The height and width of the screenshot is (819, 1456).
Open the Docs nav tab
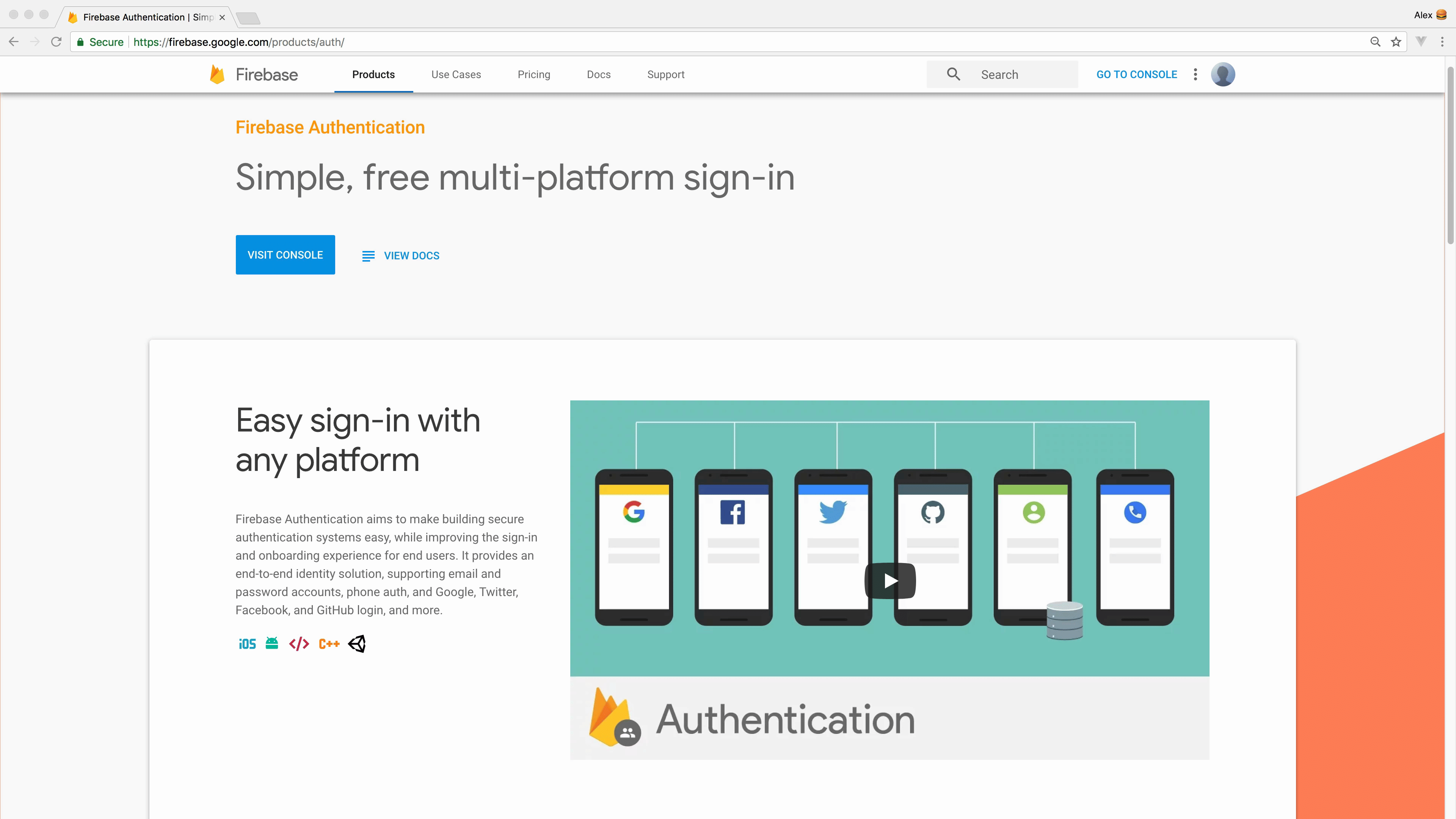599,75
